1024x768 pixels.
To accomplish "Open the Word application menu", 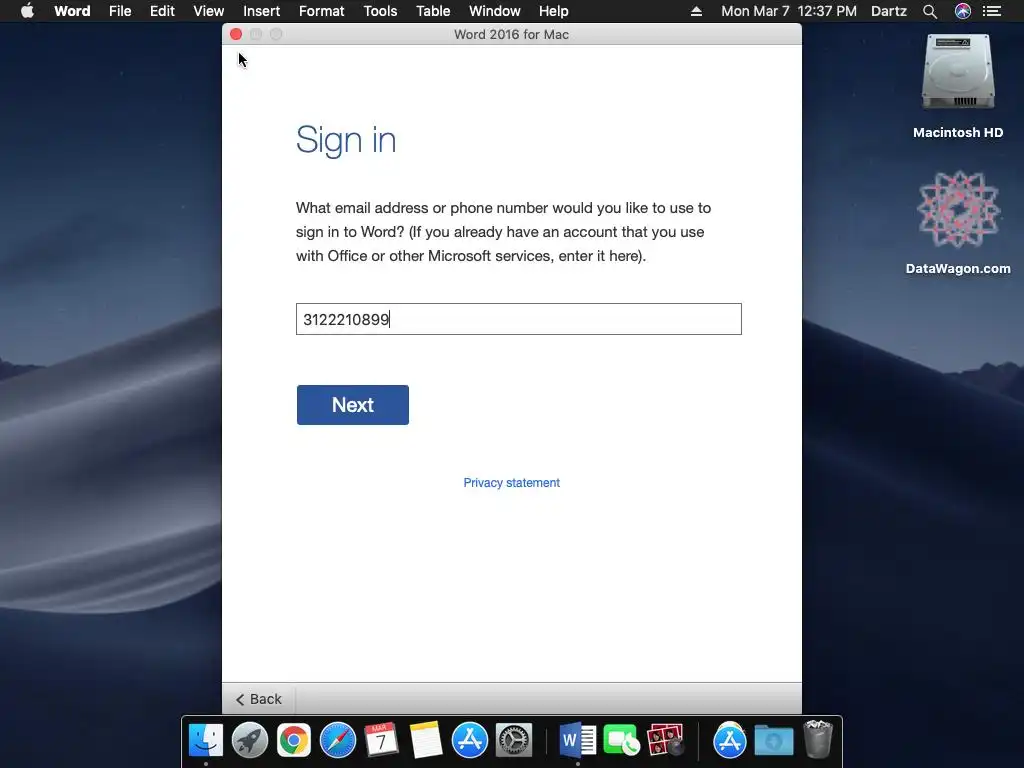I will pos(72,11).
